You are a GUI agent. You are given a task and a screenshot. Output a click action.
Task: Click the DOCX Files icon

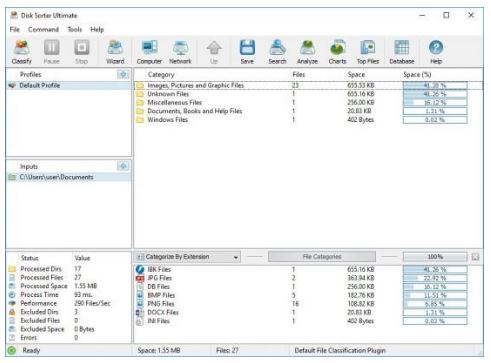coord(140,313)
